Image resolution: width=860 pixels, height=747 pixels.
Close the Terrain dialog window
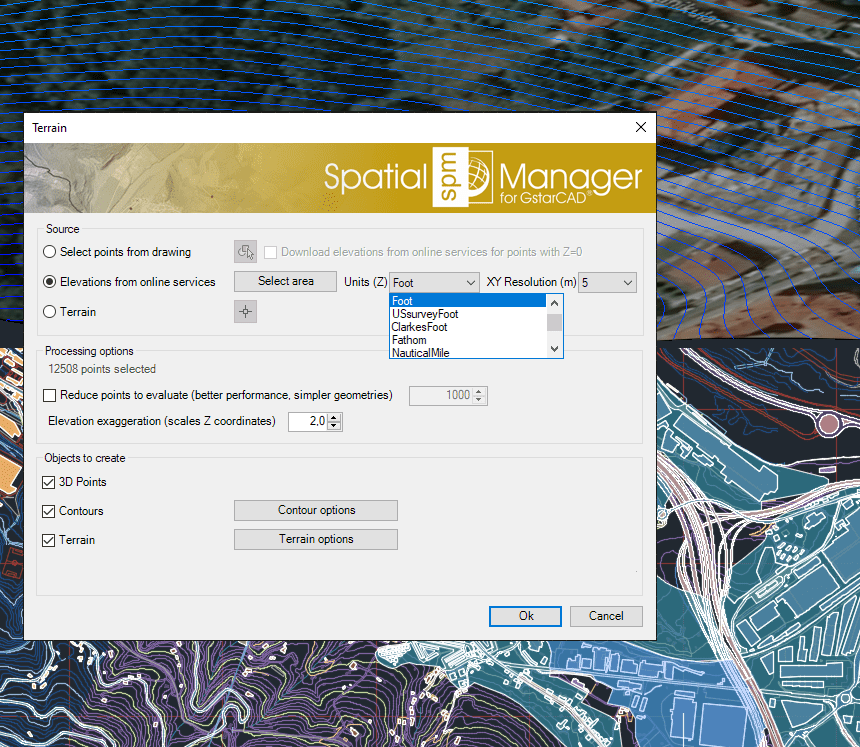click(641, 128)
